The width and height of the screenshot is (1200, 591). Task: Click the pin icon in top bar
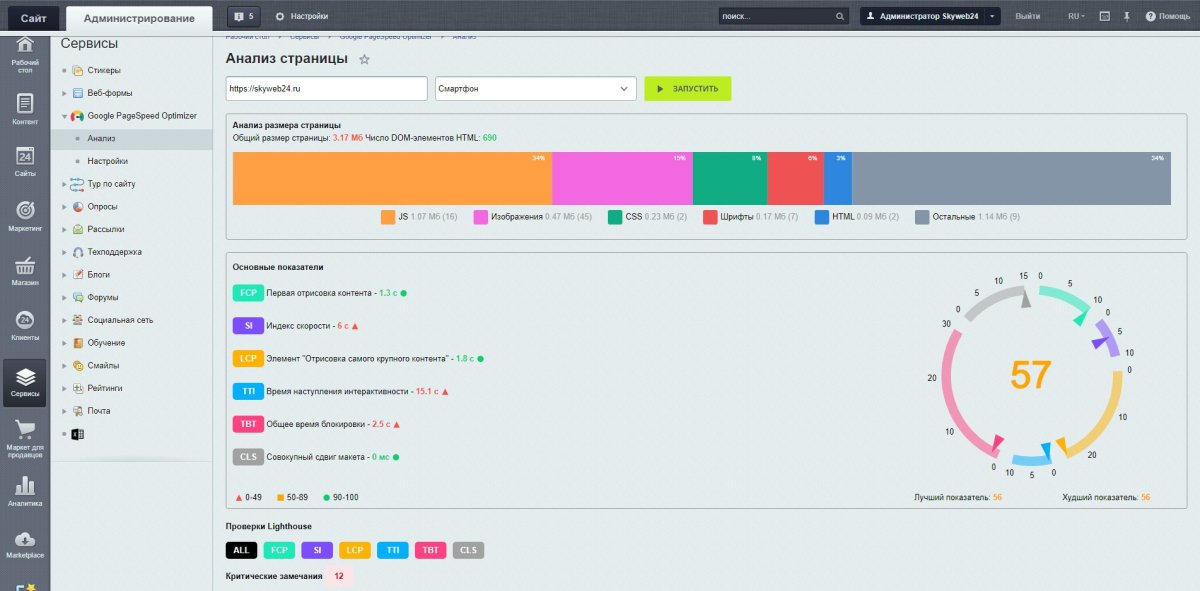[1127, 17]
